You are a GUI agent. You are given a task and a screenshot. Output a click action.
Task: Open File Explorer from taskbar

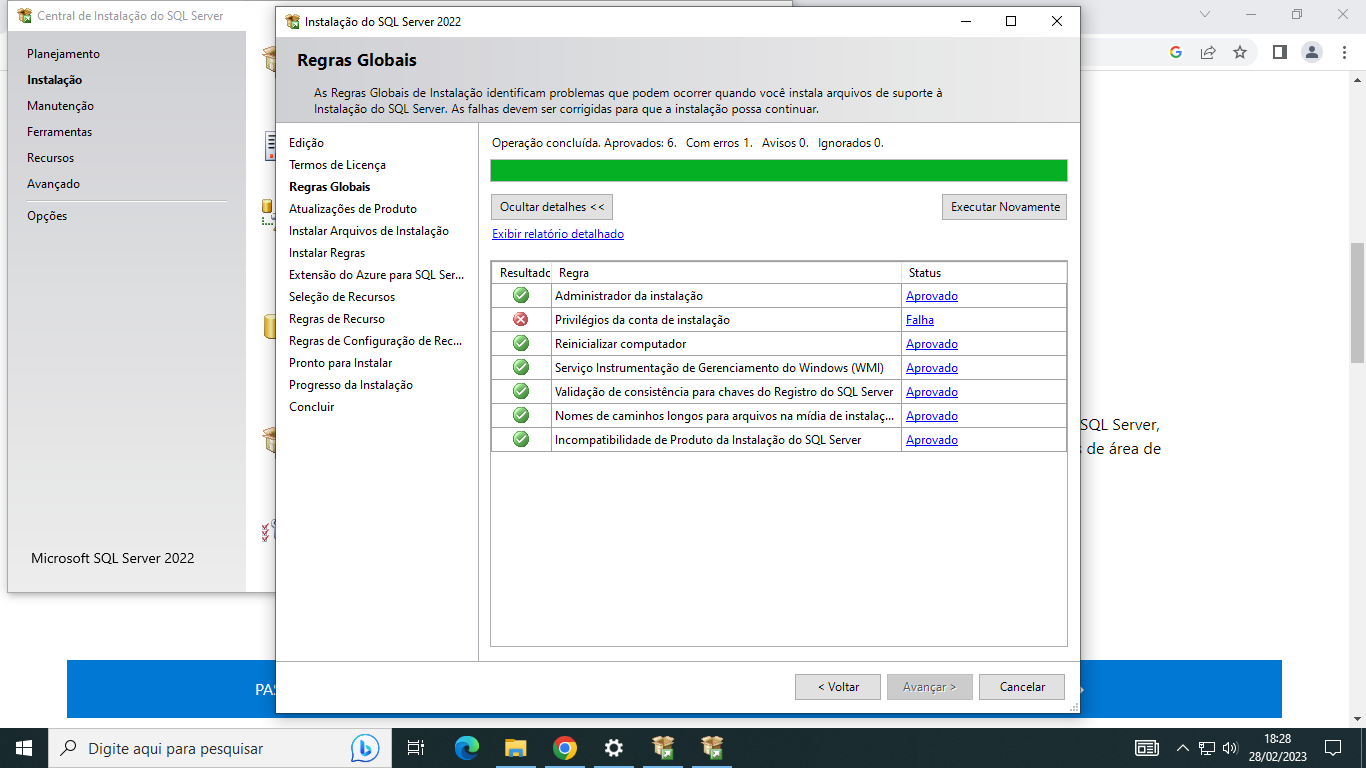click(x=516, y=748)
